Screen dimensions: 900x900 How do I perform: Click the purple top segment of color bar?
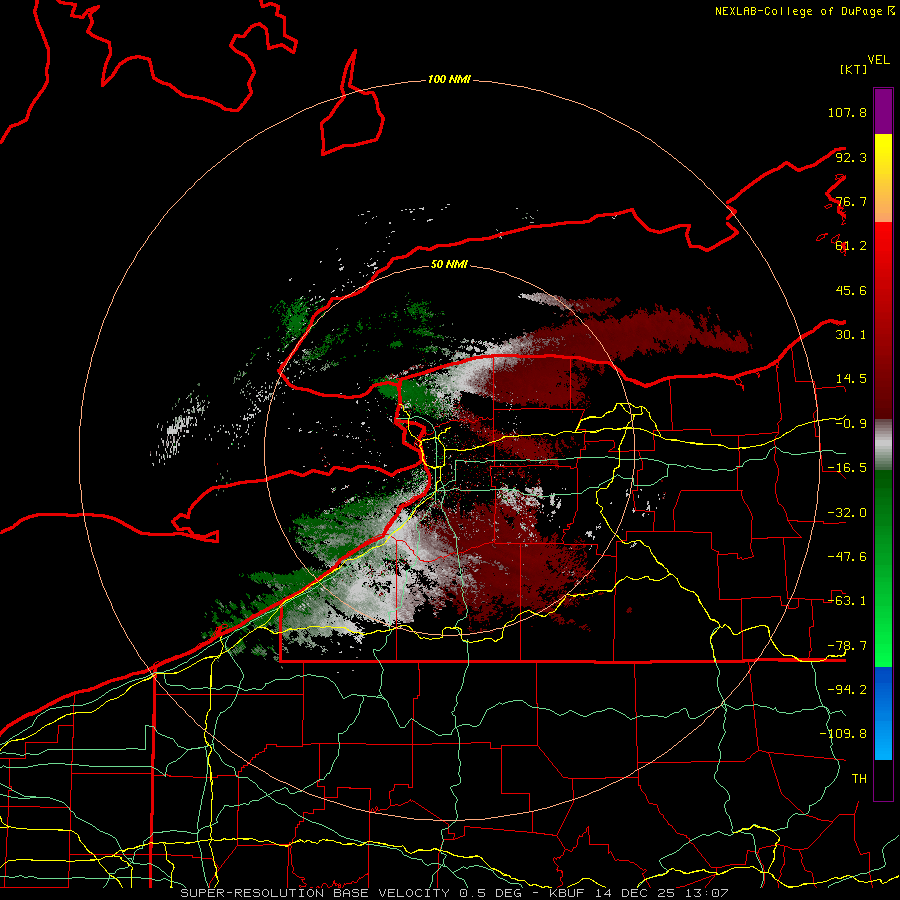click(883, 111)
